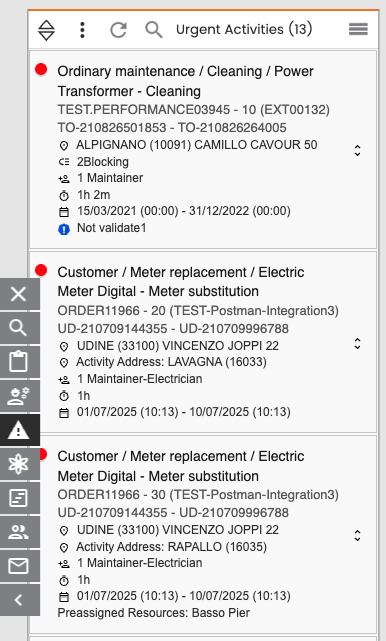Click location pin next to Activity Address: RAPALLO
The image size is (386, 641).
point(64,547)
